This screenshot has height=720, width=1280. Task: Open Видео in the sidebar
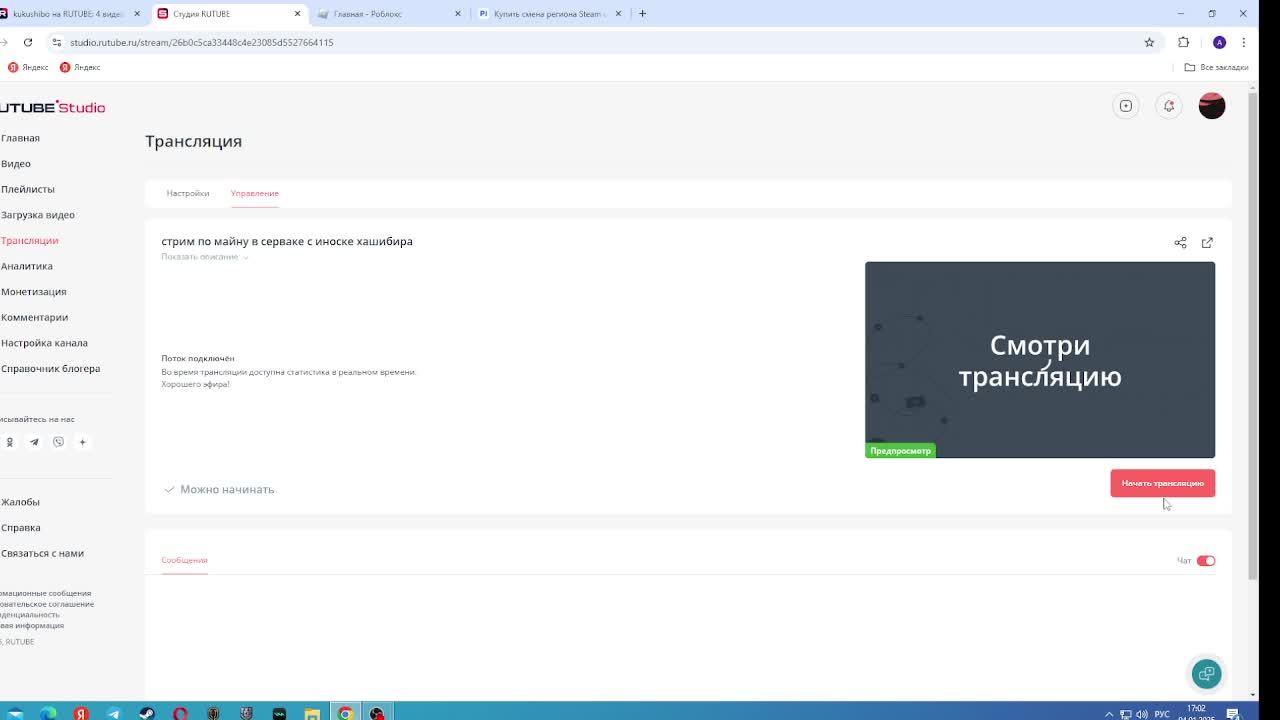click(16, 164)
